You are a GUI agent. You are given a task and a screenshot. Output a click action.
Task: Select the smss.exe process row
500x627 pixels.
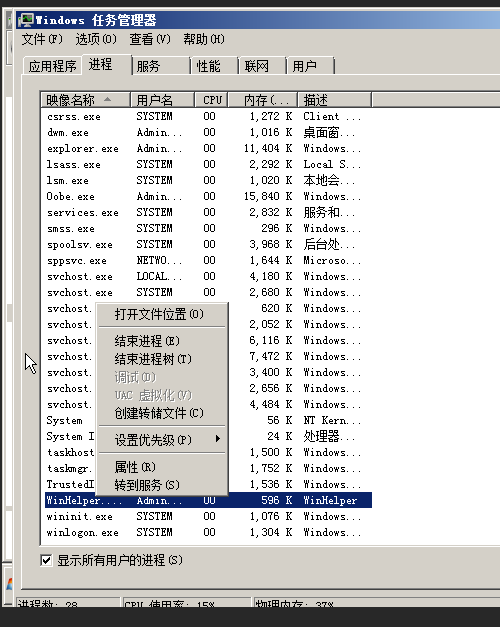coord(208,228)
